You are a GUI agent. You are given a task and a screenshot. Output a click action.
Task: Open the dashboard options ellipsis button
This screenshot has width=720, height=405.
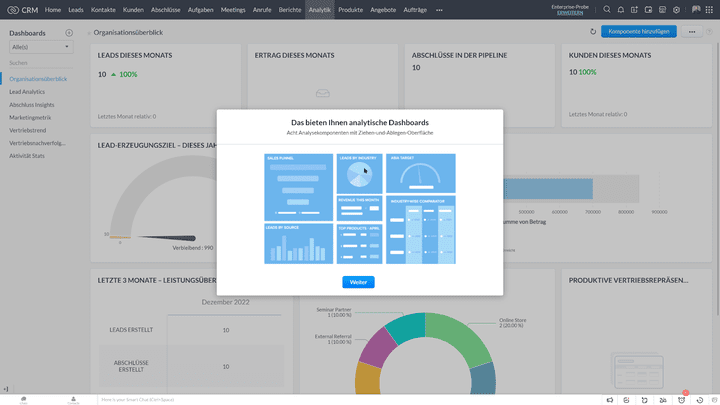coord(692,32)
